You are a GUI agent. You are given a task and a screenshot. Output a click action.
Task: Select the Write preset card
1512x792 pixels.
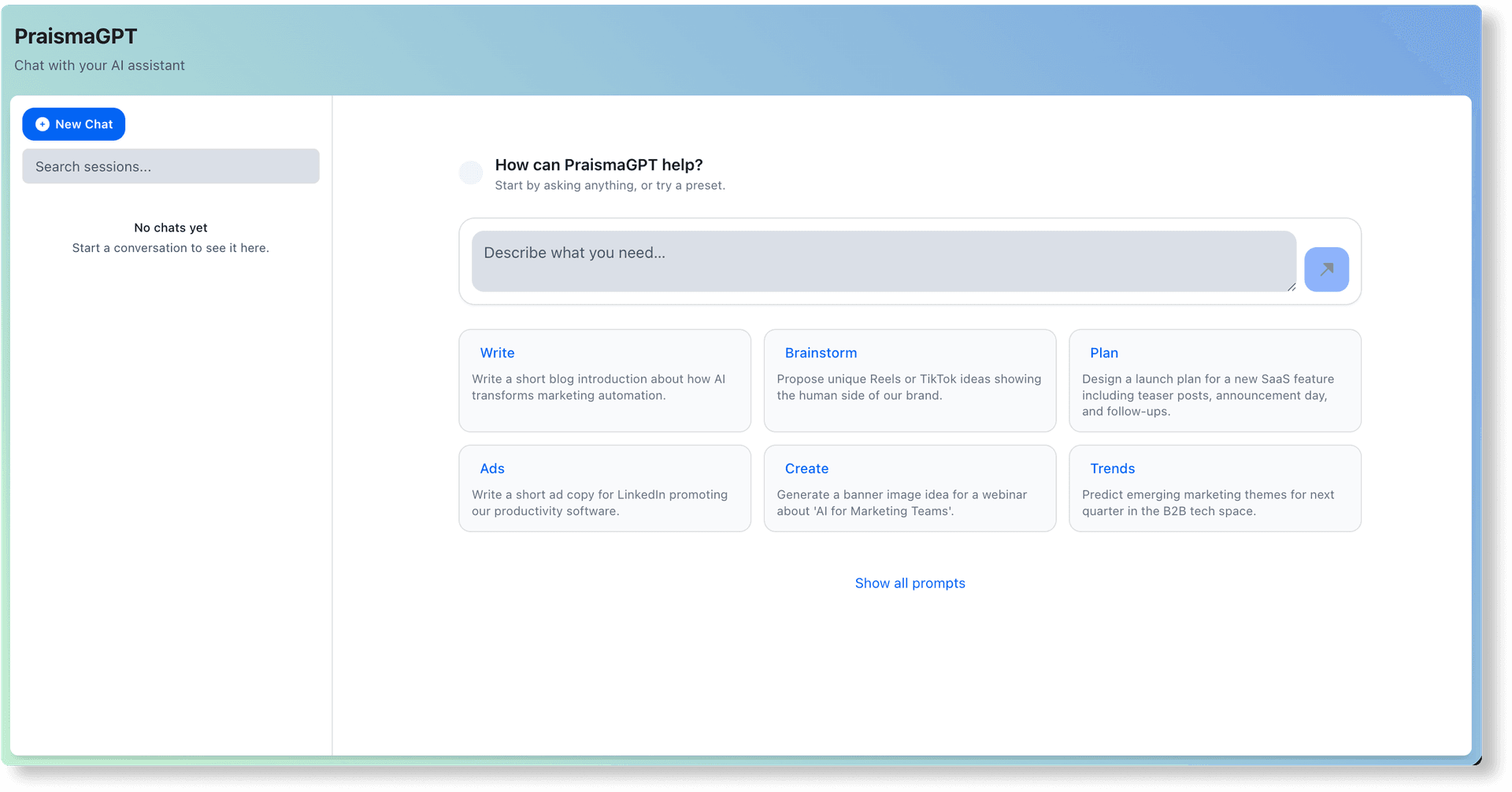coord(604,380)
